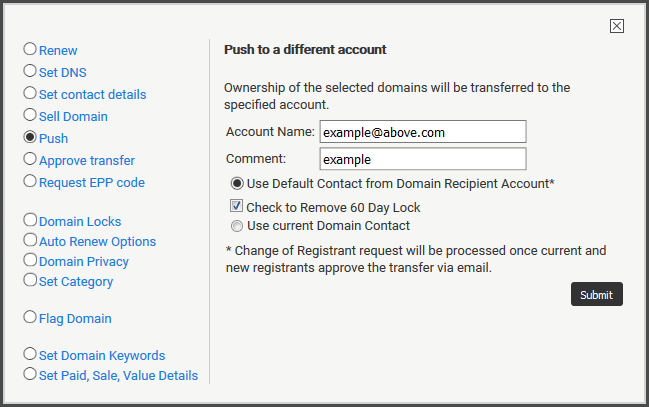The image size is (649, 407).
Task: Close the dialog with the X icon
Action: (617, 26)
